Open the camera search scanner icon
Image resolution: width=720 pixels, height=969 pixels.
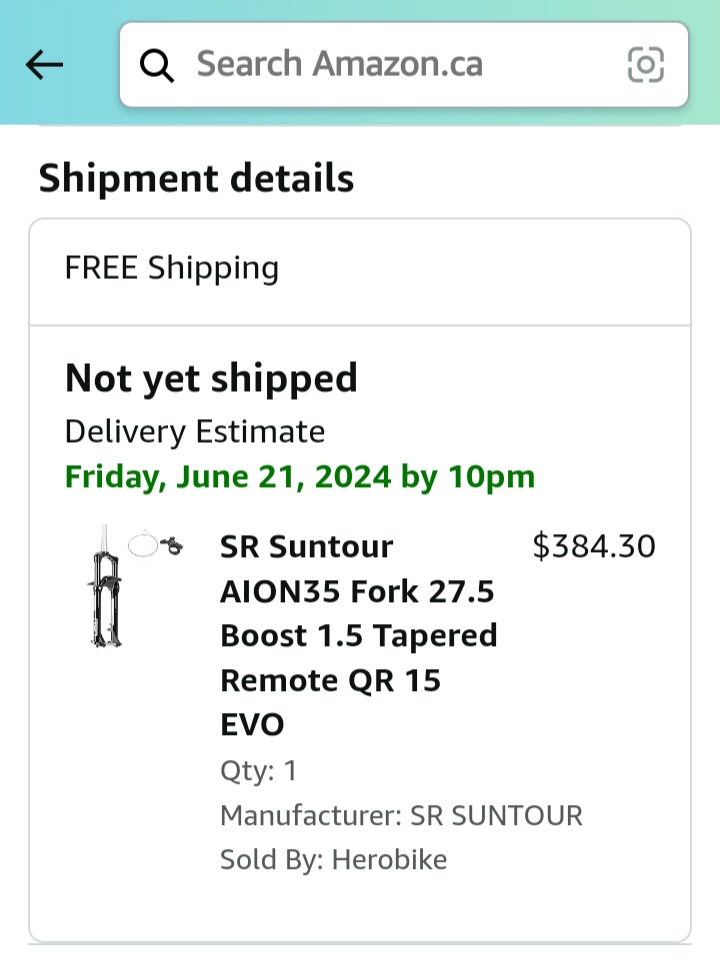[647, 64]
